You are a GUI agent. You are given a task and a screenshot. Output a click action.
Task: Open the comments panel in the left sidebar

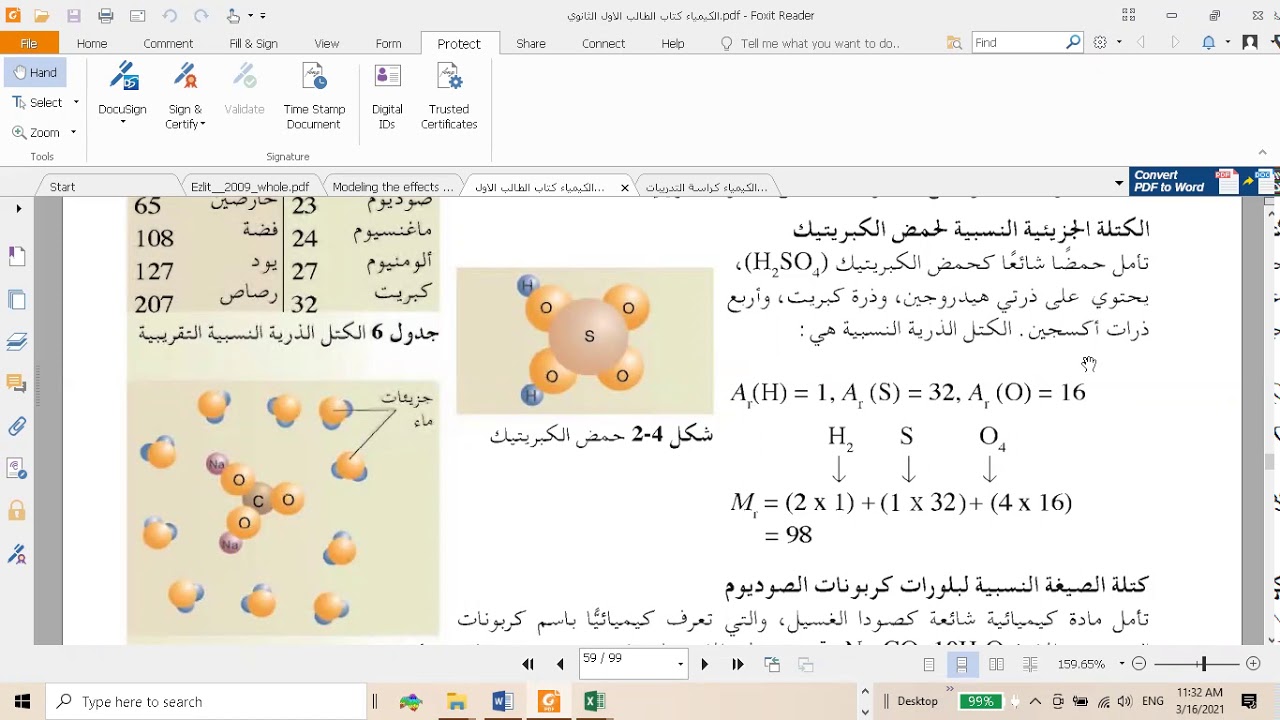[x=17, y=384]
